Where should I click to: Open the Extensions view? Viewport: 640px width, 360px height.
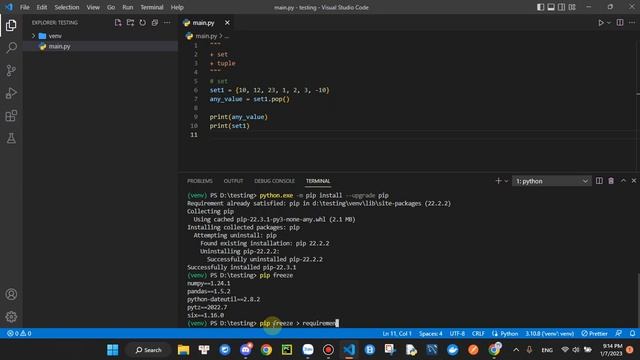click(11, 116)
